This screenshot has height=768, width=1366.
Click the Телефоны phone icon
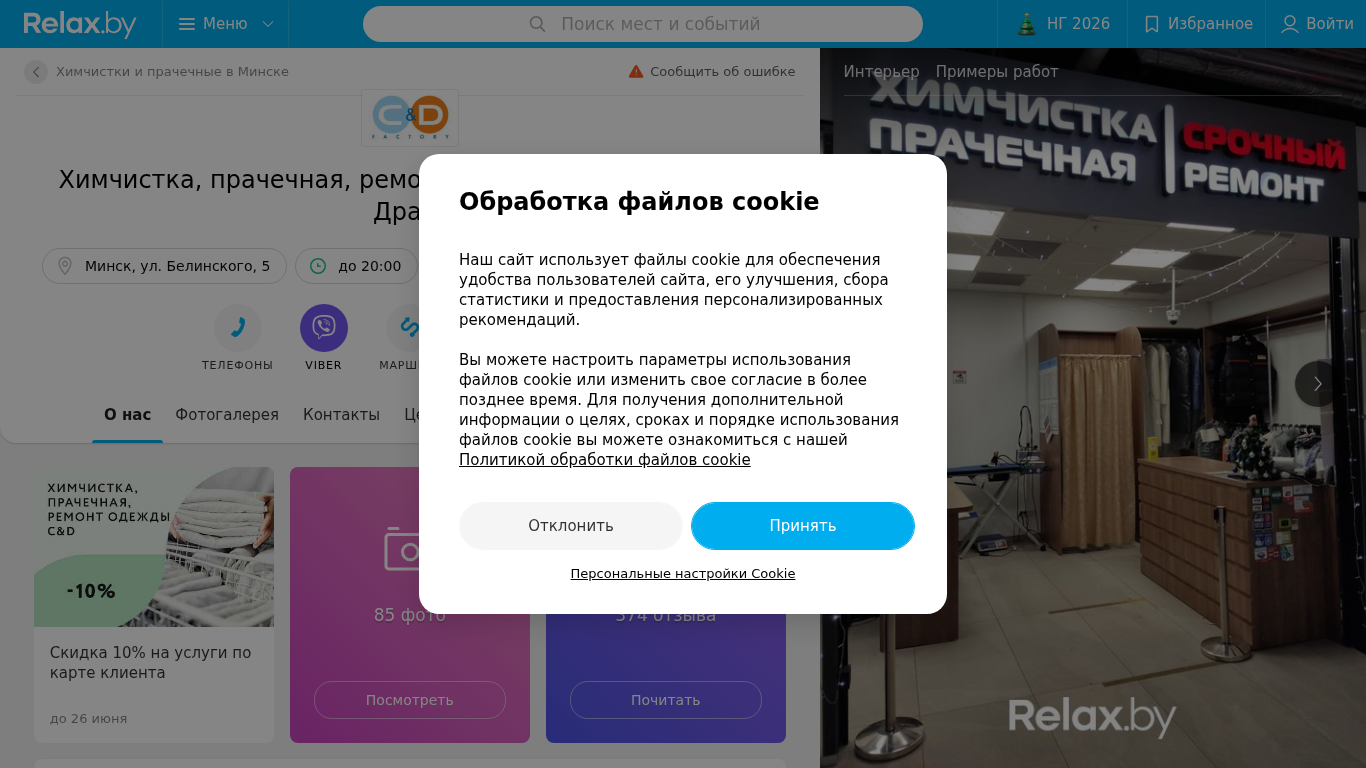point(238,328)
